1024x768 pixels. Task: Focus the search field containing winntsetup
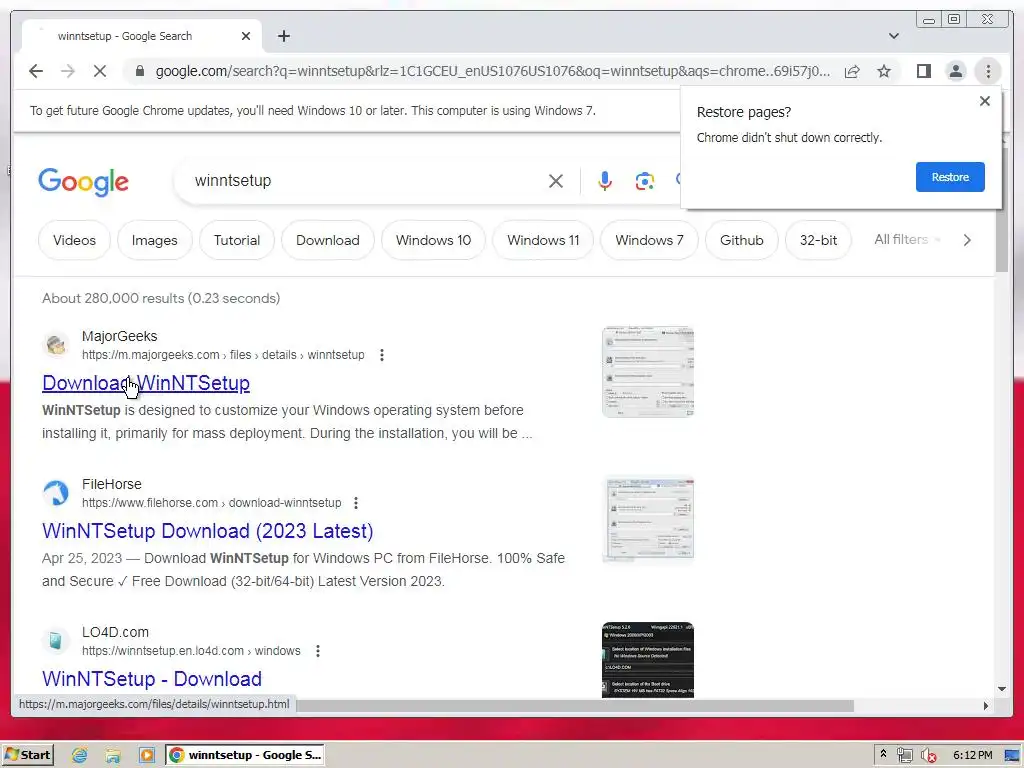pos(366,181)
